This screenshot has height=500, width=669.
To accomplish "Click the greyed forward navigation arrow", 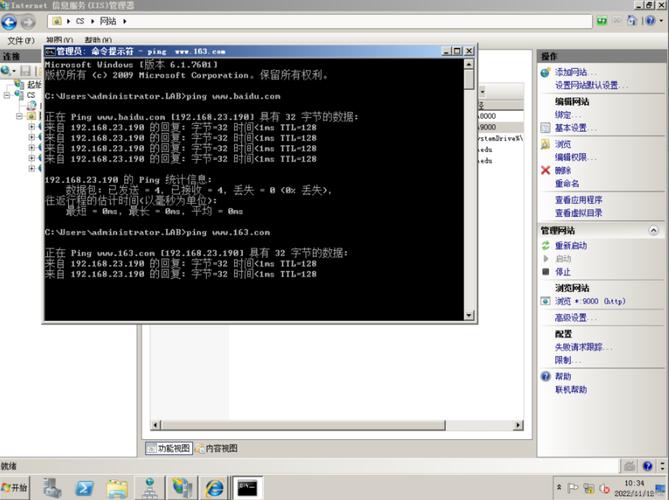I will pos(28,22).
